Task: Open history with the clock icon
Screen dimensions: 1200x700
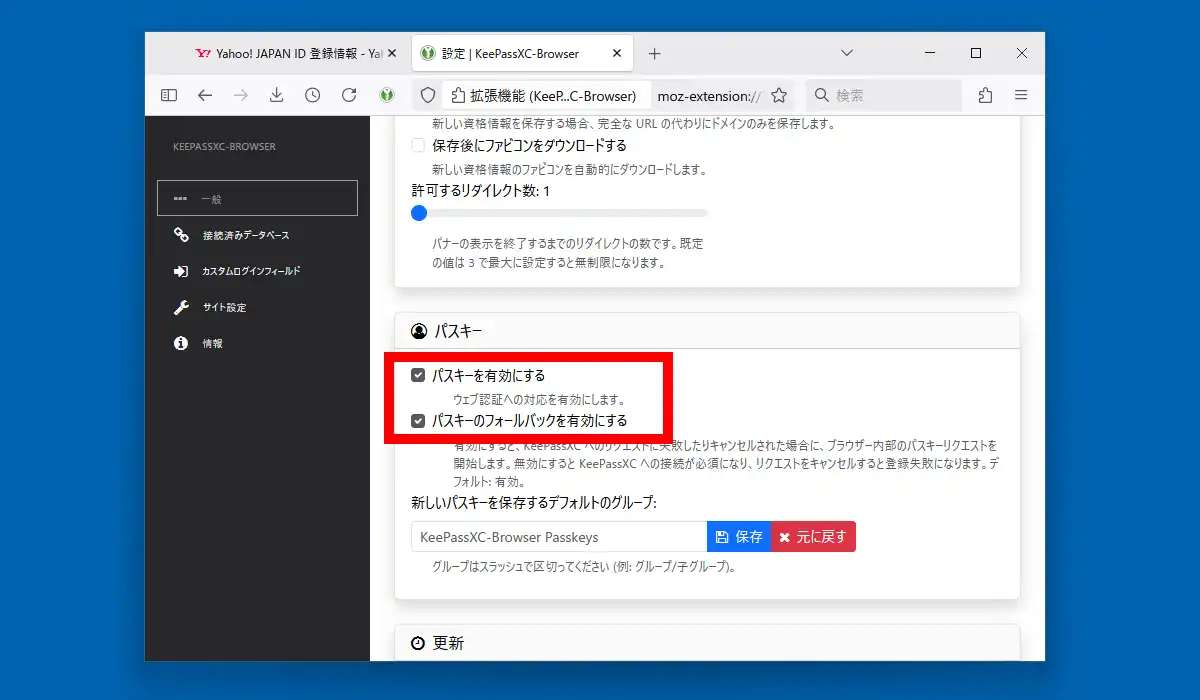Action: [x=313, y=95]
